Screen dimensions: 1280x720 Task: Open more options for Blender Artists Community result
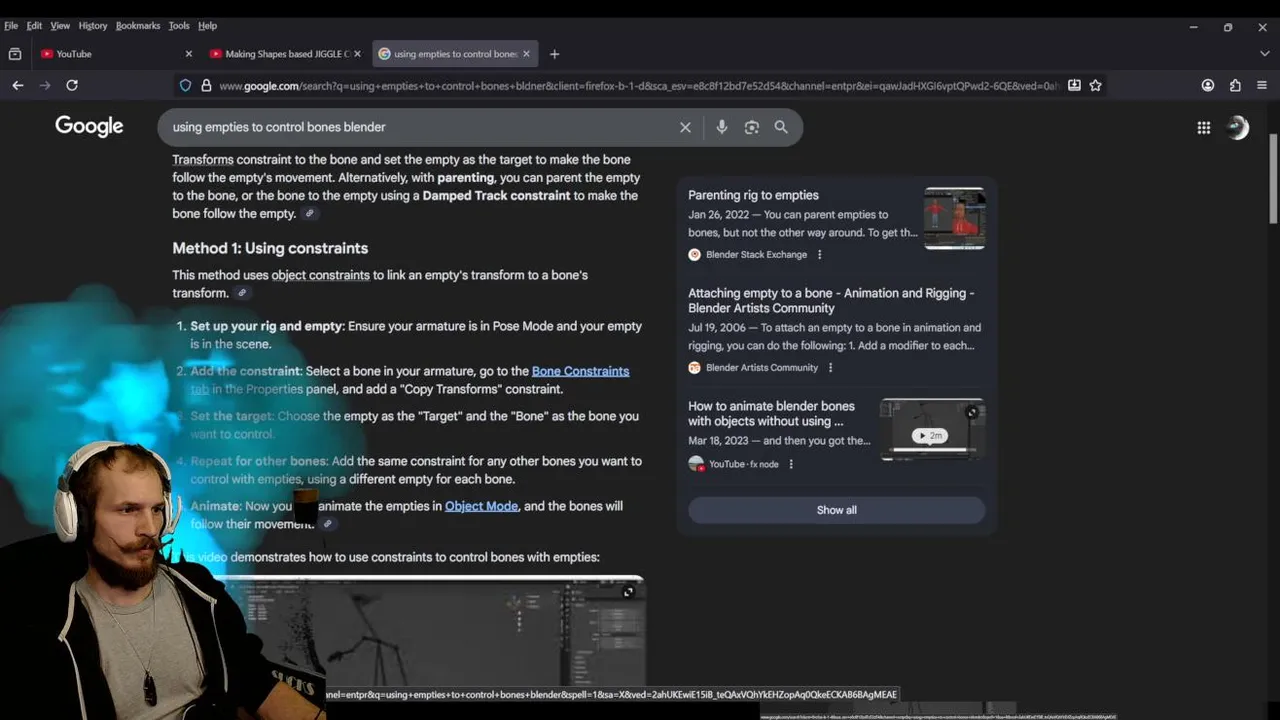click(830, 368)
